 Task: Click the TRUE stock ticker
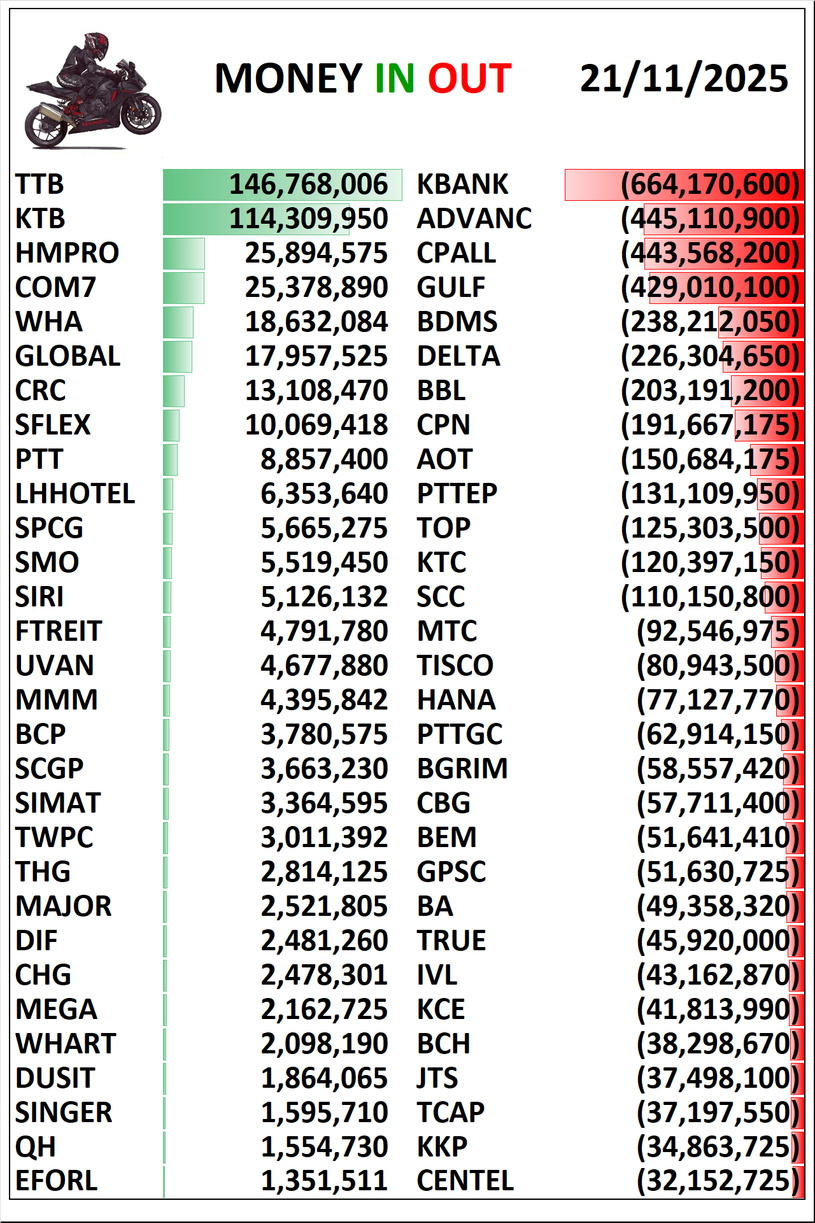point(451,941)
